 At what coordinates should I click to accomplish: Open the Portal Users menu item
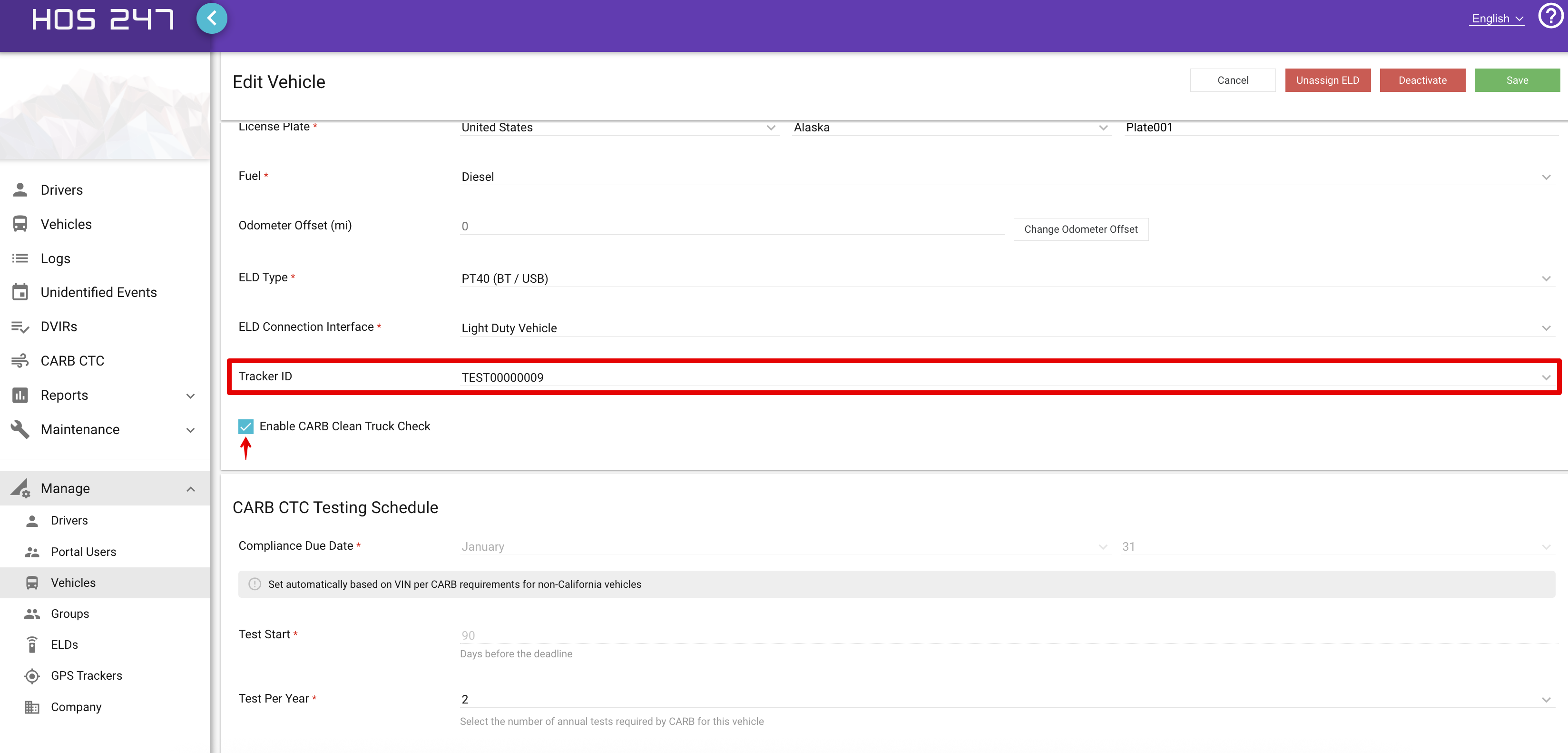click(x=105, y=551)
